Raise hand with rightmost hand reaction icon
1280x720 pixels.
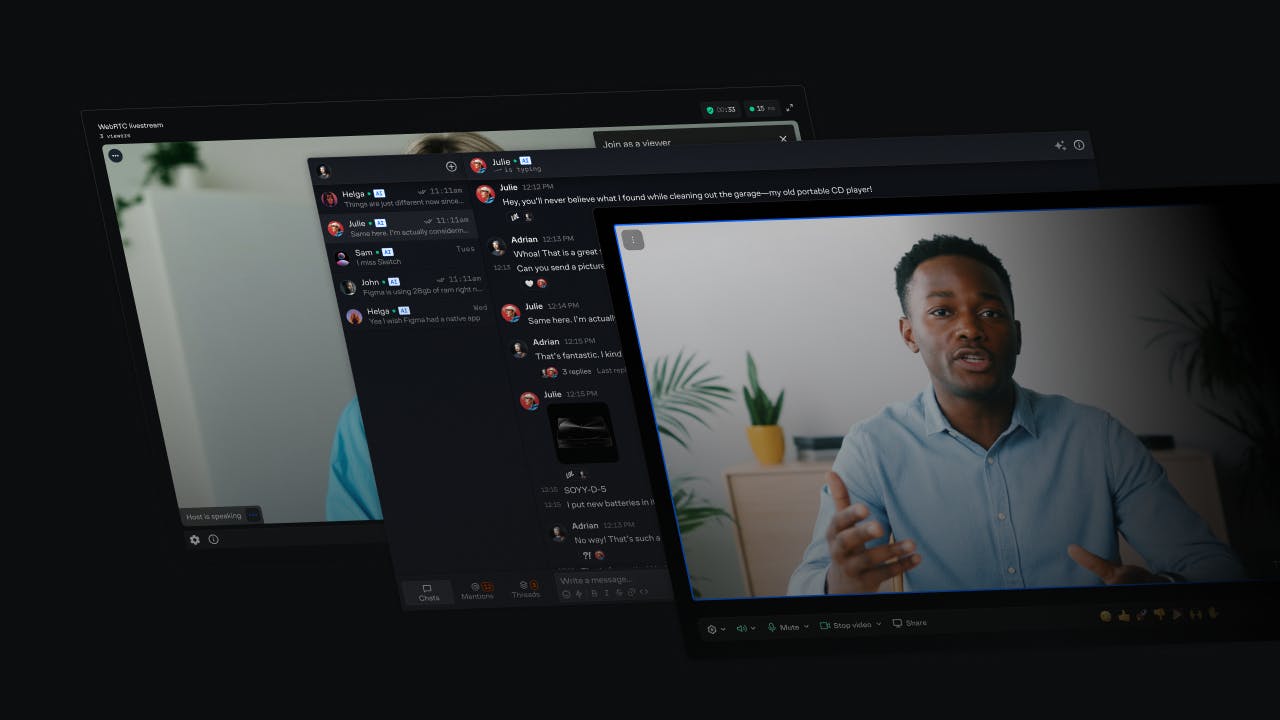1213,613
